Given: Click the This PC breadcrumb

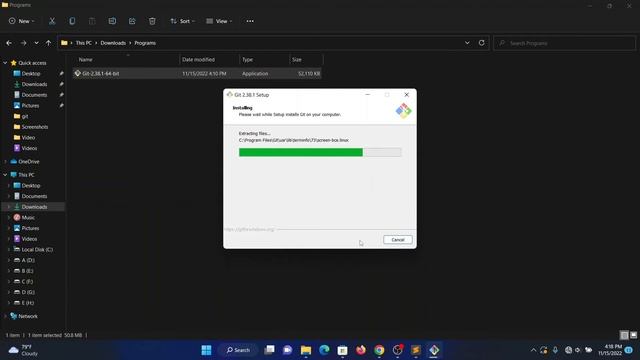Looking at the screenshot, I should [x=84, y=43].
